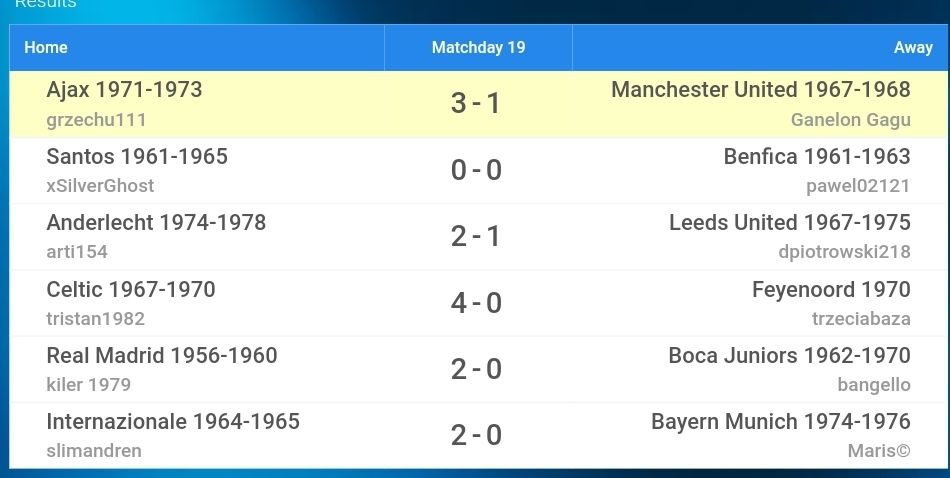
Task: Open Feyenoord 1970 team page
Action: click(831, 289)
